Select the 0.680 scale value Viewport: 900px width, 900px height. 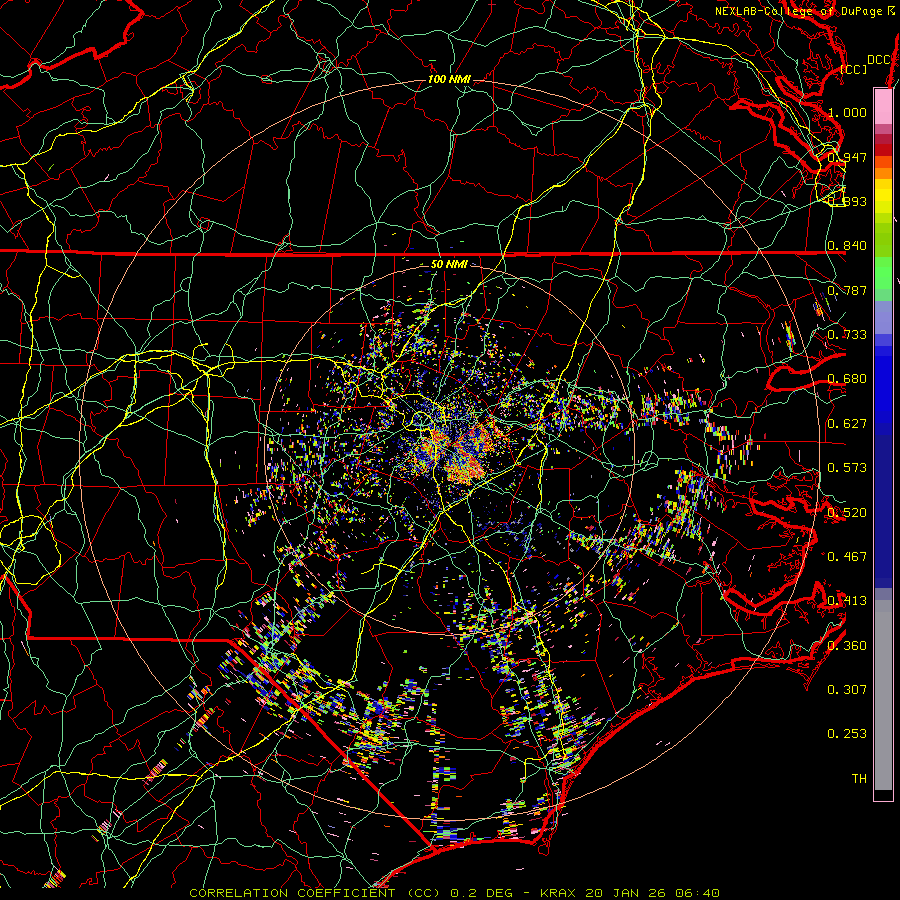click(847, 379)
